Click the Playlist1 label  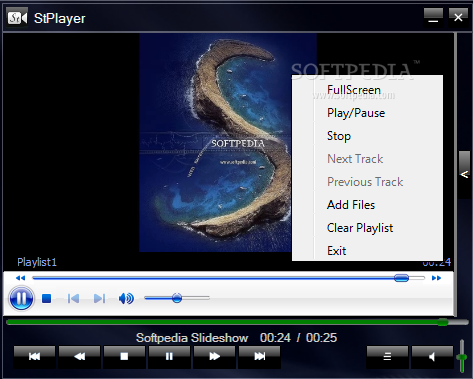(x=37, y=262)
